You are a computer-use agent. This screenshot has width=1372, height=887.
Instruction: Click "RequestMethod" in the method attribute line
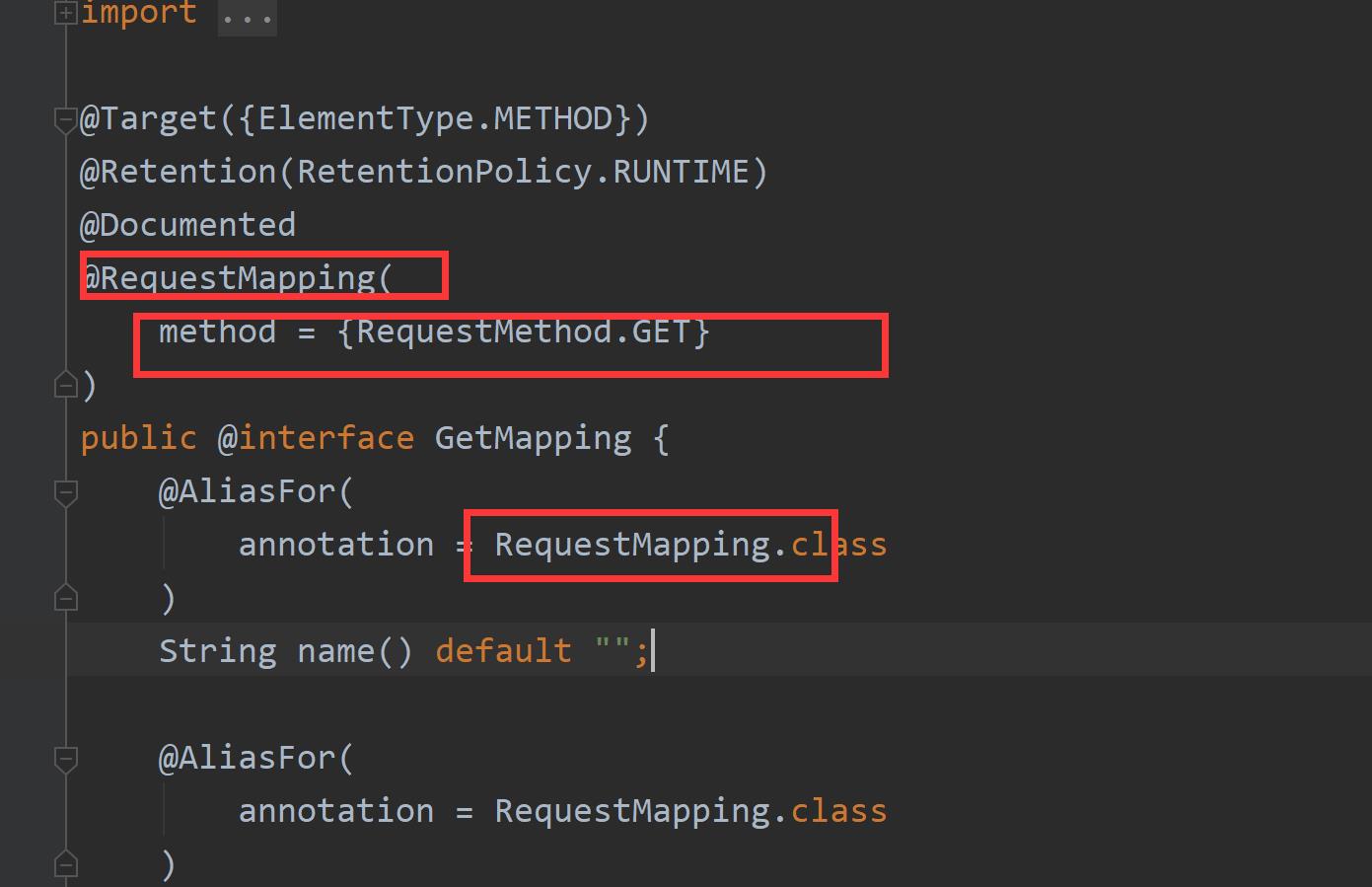(x=483, y=332)
